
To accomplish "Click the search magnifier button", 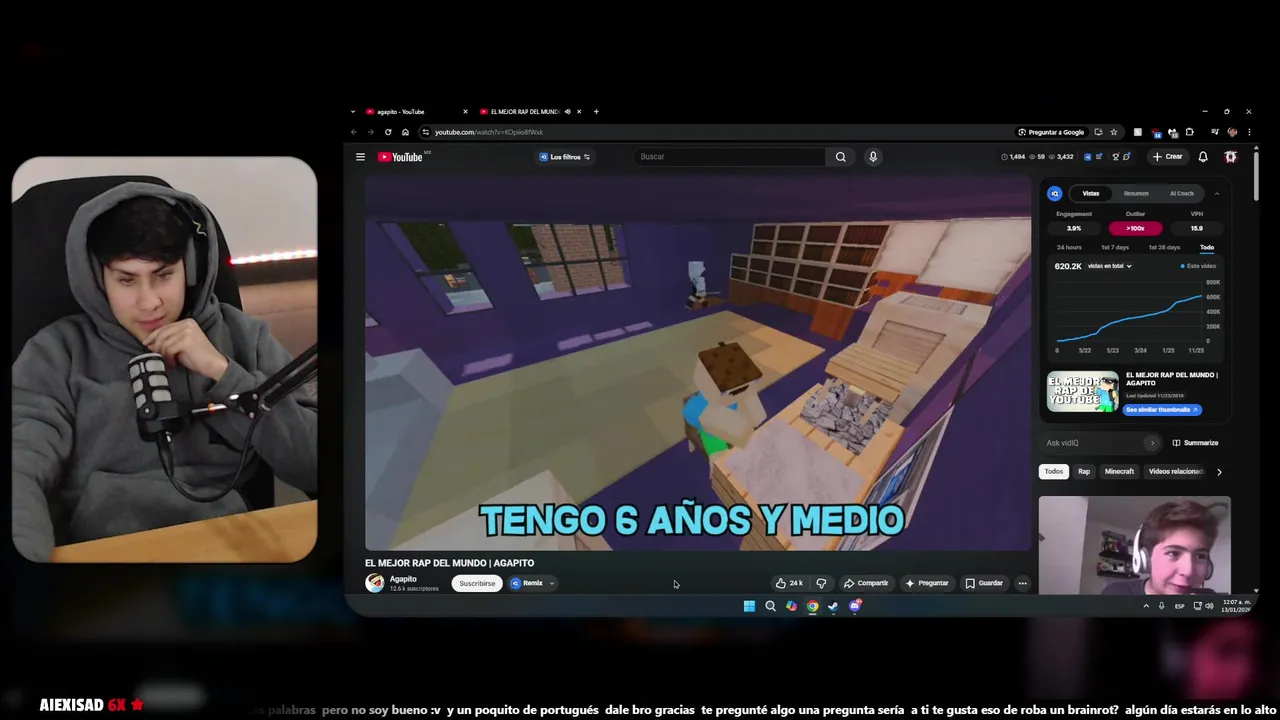I will [x=840, y=157].
